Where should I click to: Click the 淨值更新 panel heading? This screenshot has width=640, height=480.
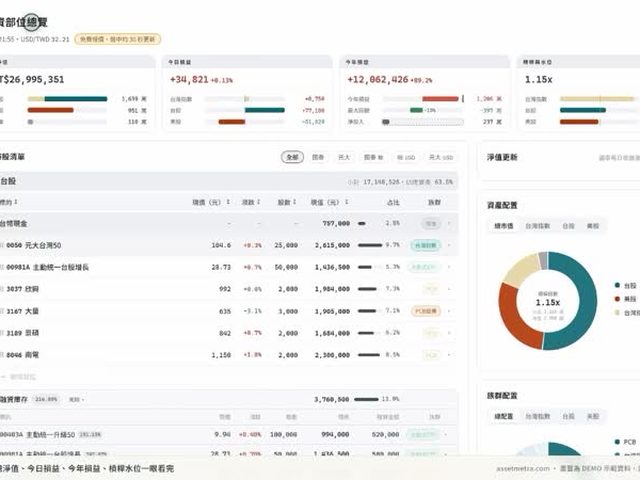502,157
